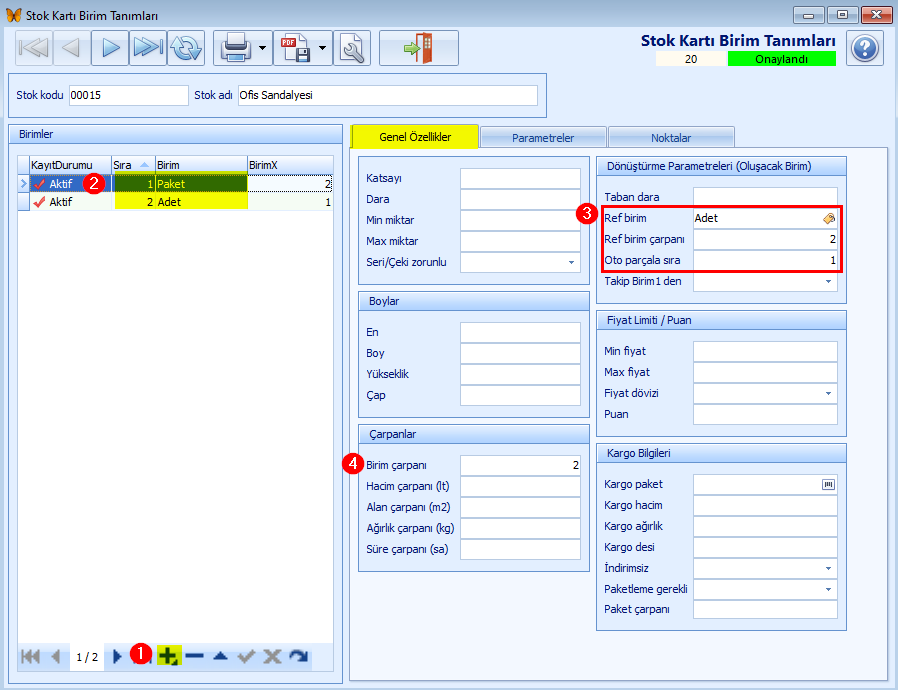This screenshot has width=898, height=690.
Task: Click the Onaylandı status indicator
Action: coord(782,59)
